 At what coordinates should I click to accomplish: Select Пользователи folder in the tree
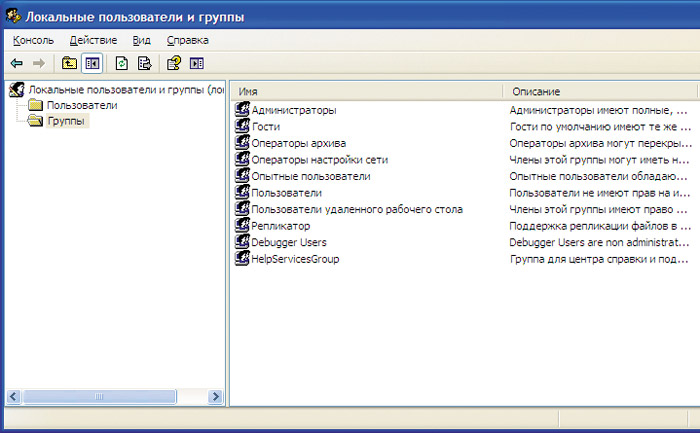tap(82, 105)
